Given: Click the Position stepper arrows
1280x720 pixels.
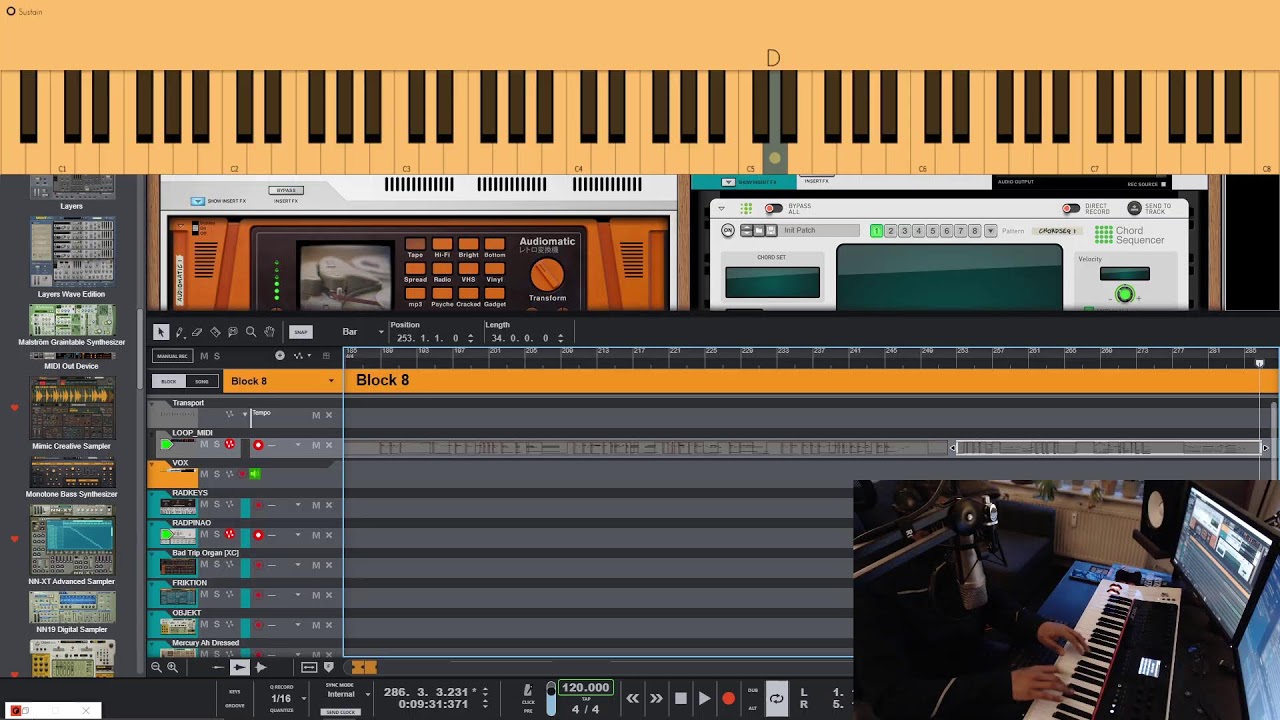Looking at the screenshot, I should [x=470, y=338].
